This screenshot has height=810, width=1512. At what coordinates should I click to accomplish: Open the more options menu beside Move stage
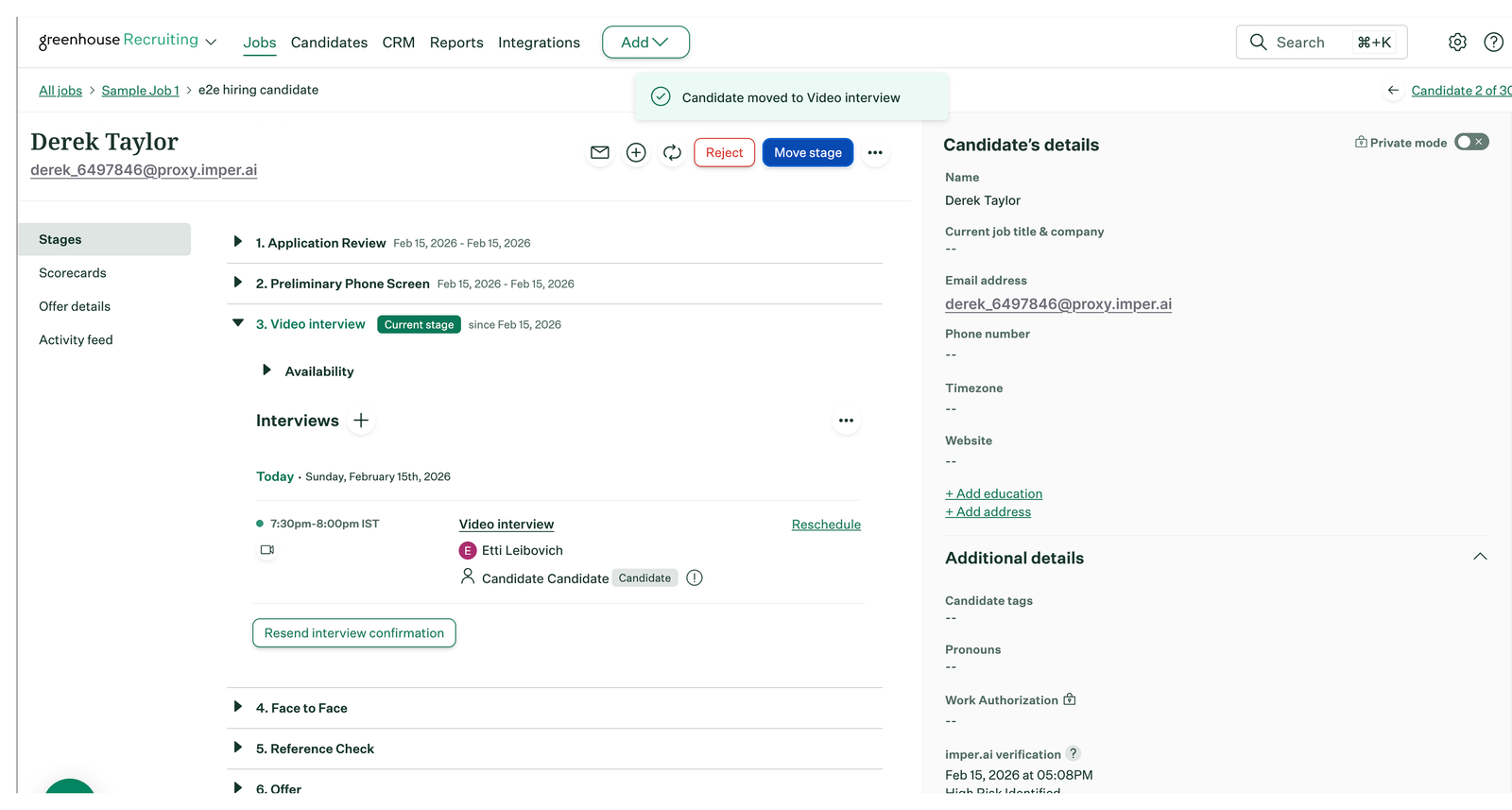(875, 152)
